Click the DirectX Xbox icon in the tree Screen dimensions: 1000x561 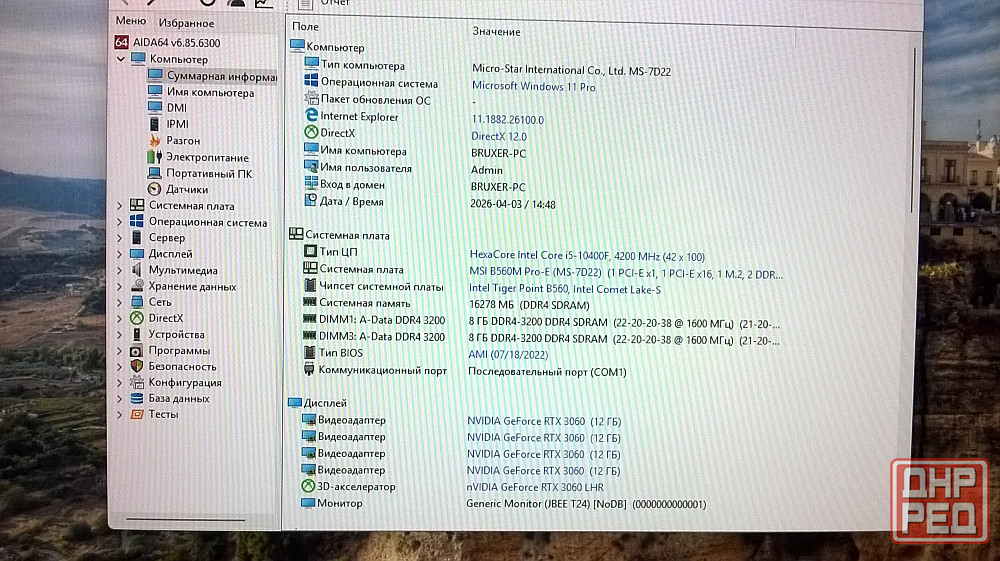click(x=137, y=318)
